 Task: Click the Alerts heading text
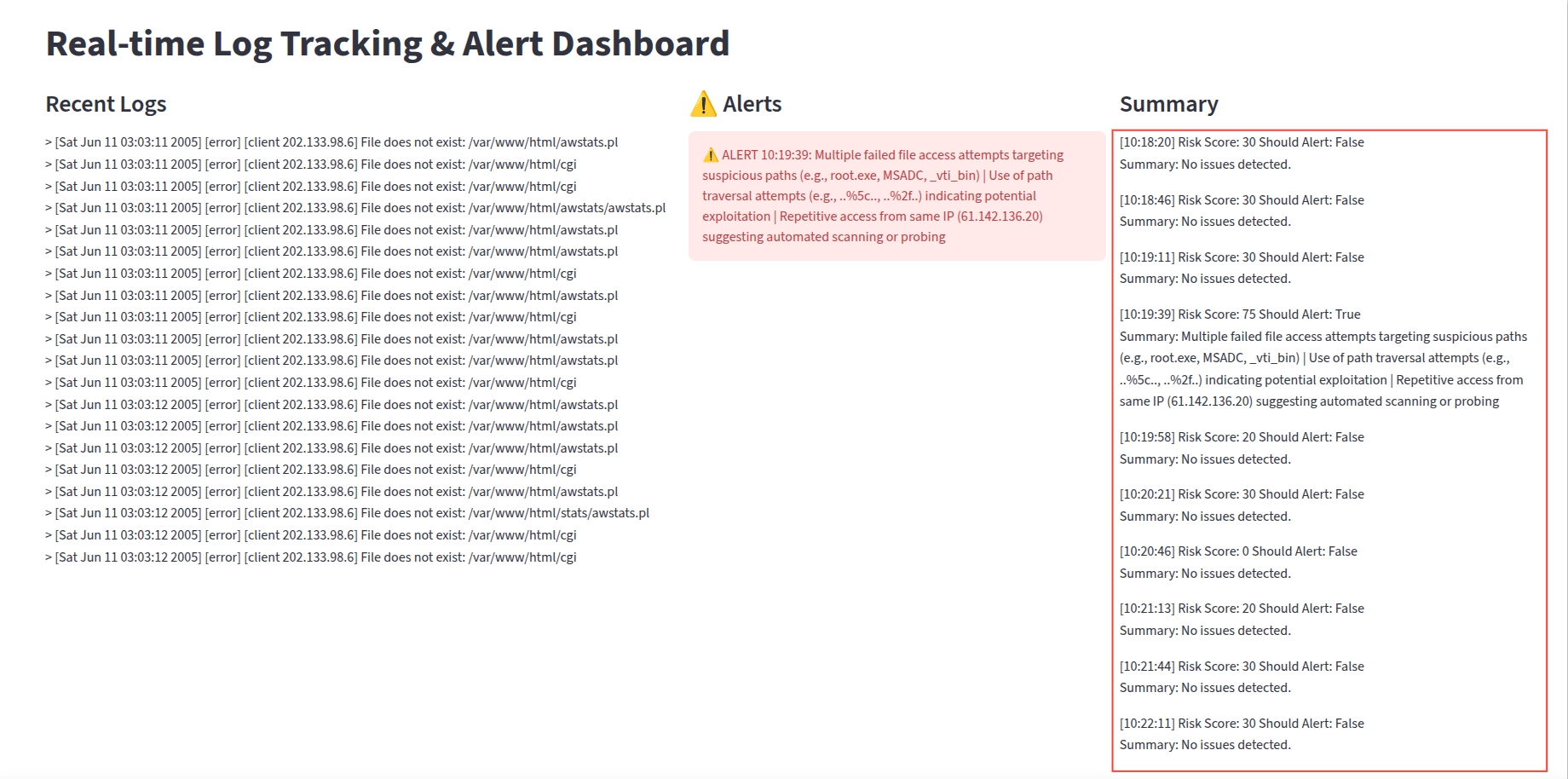point(752,104)
